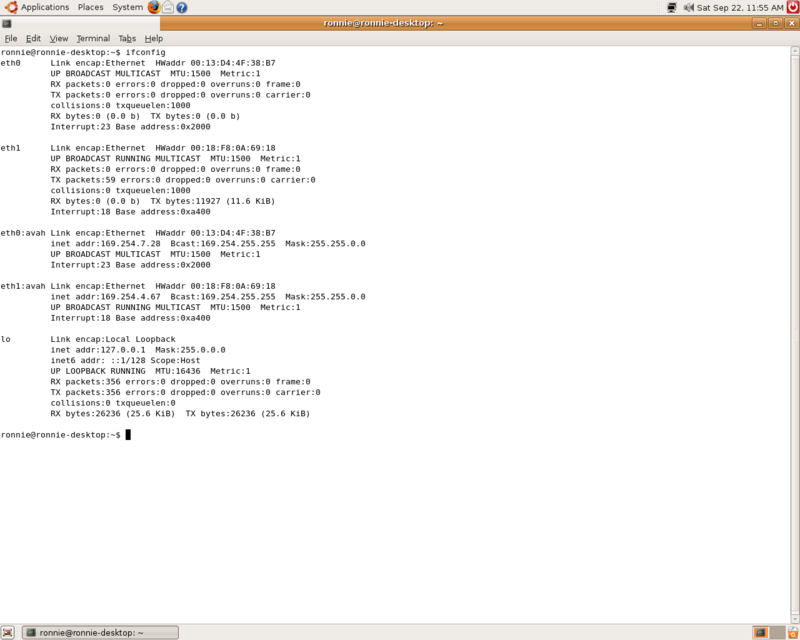
Task: Select the first workspace in workspace switcher
Action: (x=761, y=632)
